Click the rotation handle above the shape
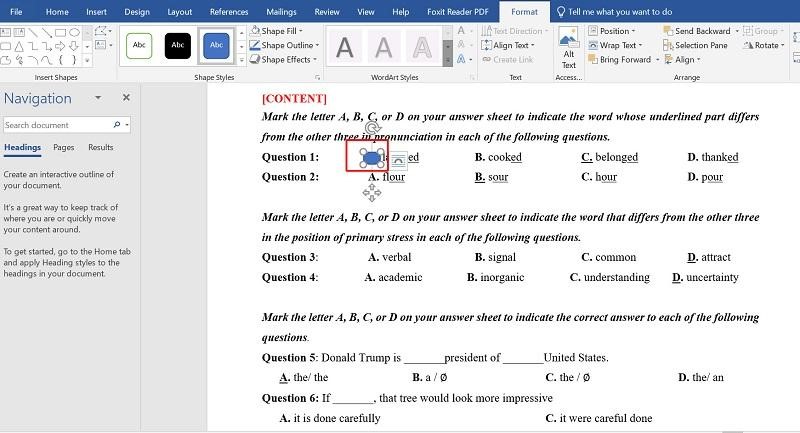 click(x=372, y=128)
